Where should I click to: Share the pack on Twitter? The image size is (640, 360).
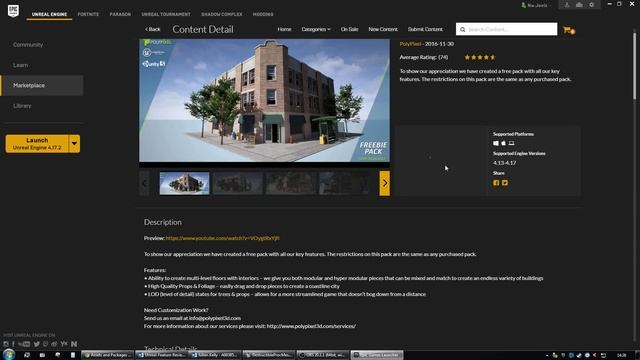505,183
